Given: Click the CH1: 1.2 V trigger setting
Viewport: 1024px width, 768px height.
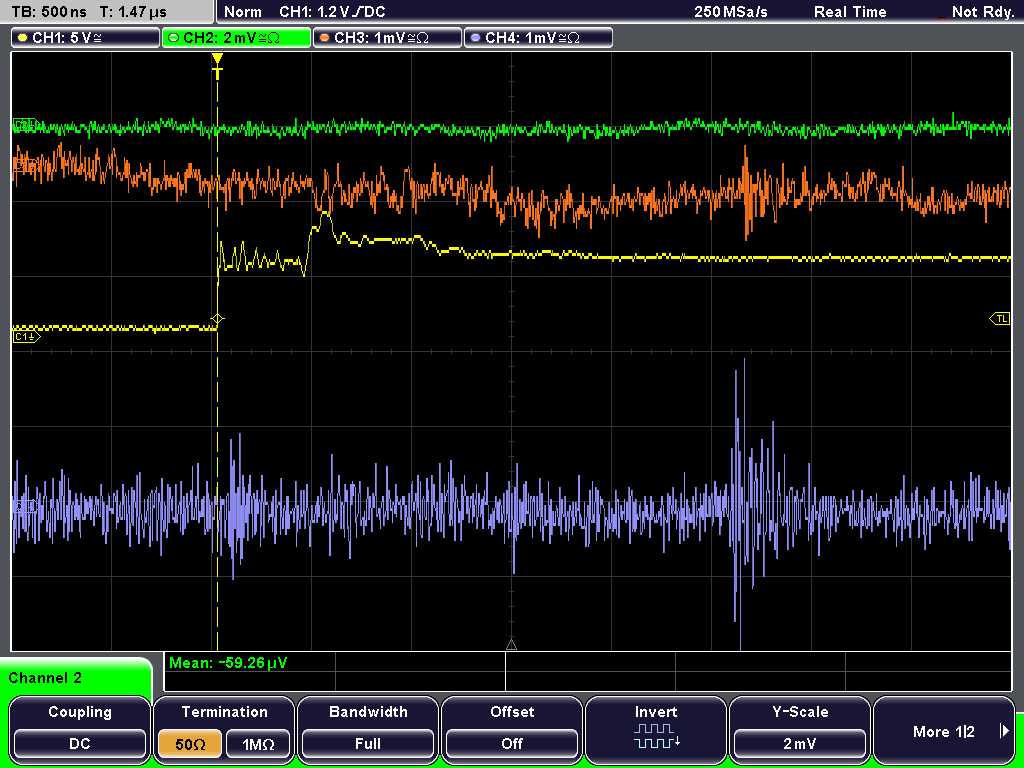Looking at the screenshot, I should (332, 12).
